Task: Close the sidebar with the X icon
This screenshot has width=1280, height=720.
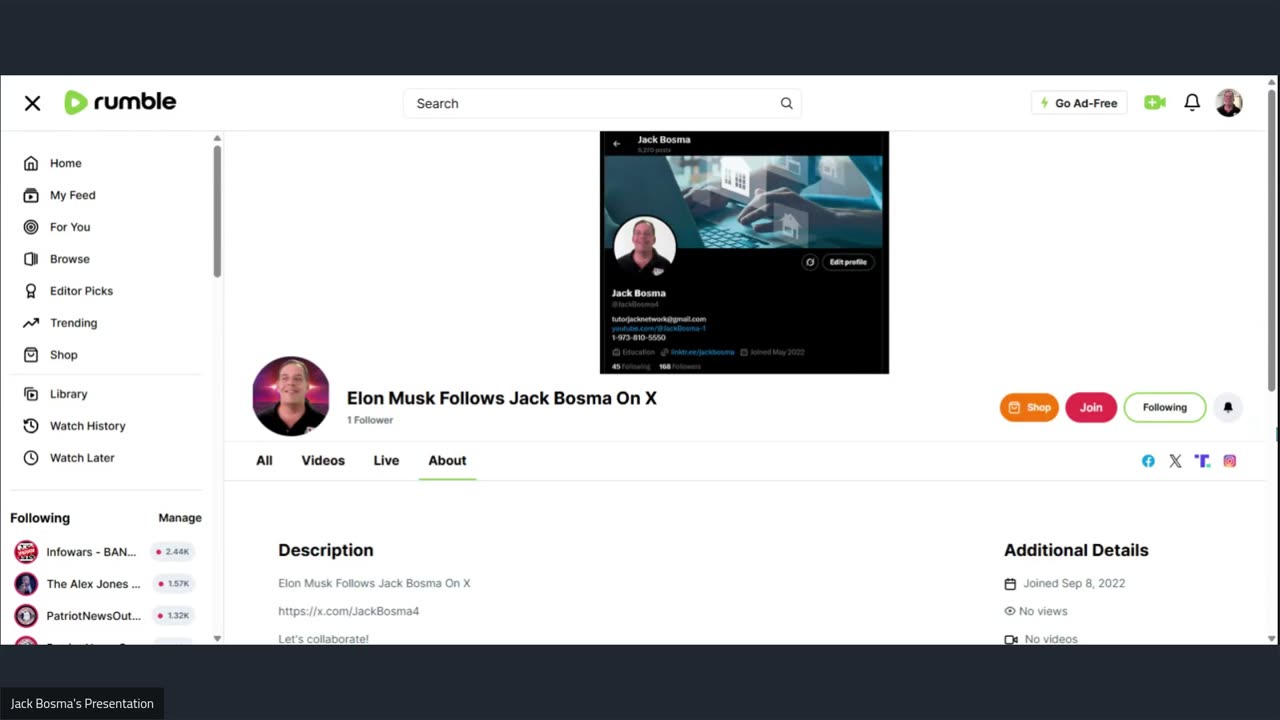Action: point(32,103)
